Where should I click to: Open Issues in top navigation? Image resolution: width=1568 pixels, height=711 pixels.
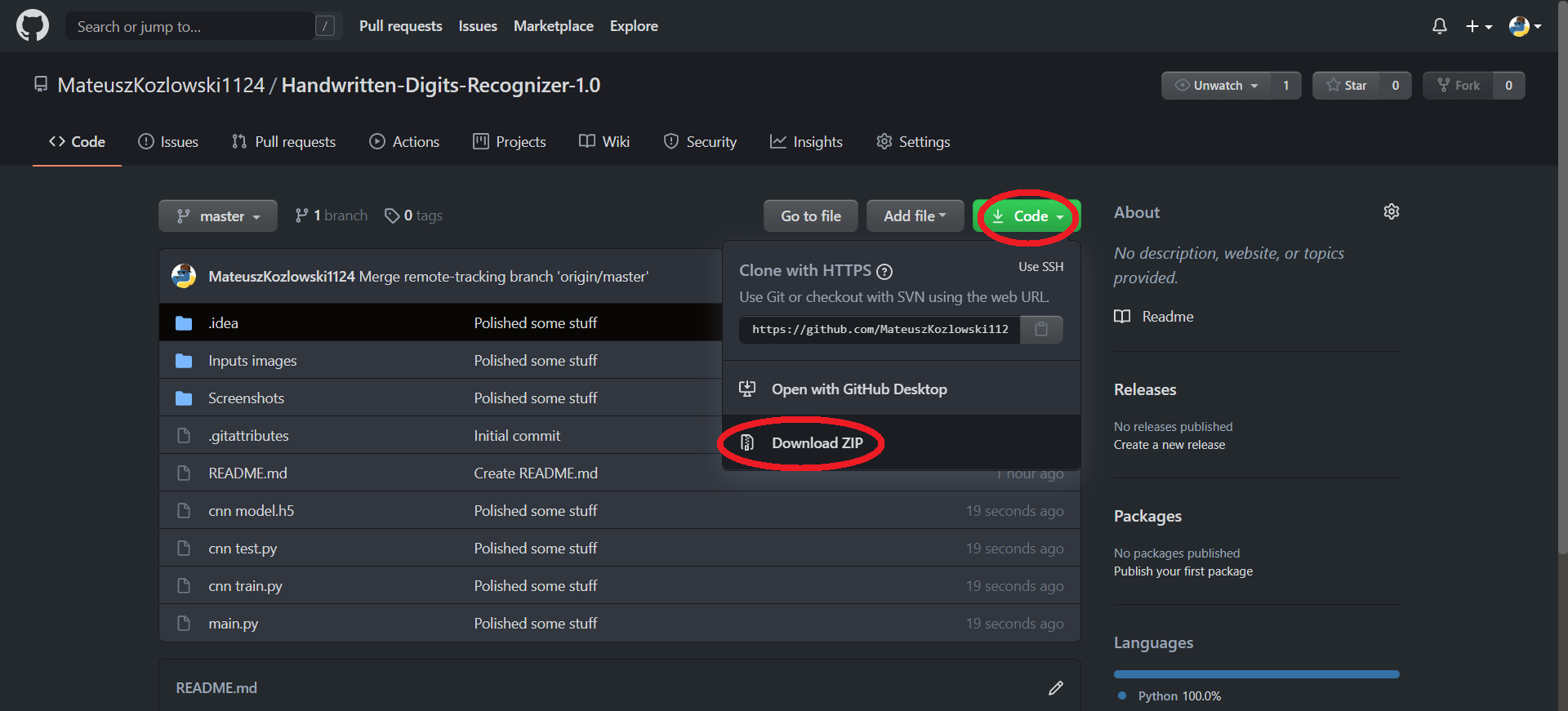click(478, 26)
